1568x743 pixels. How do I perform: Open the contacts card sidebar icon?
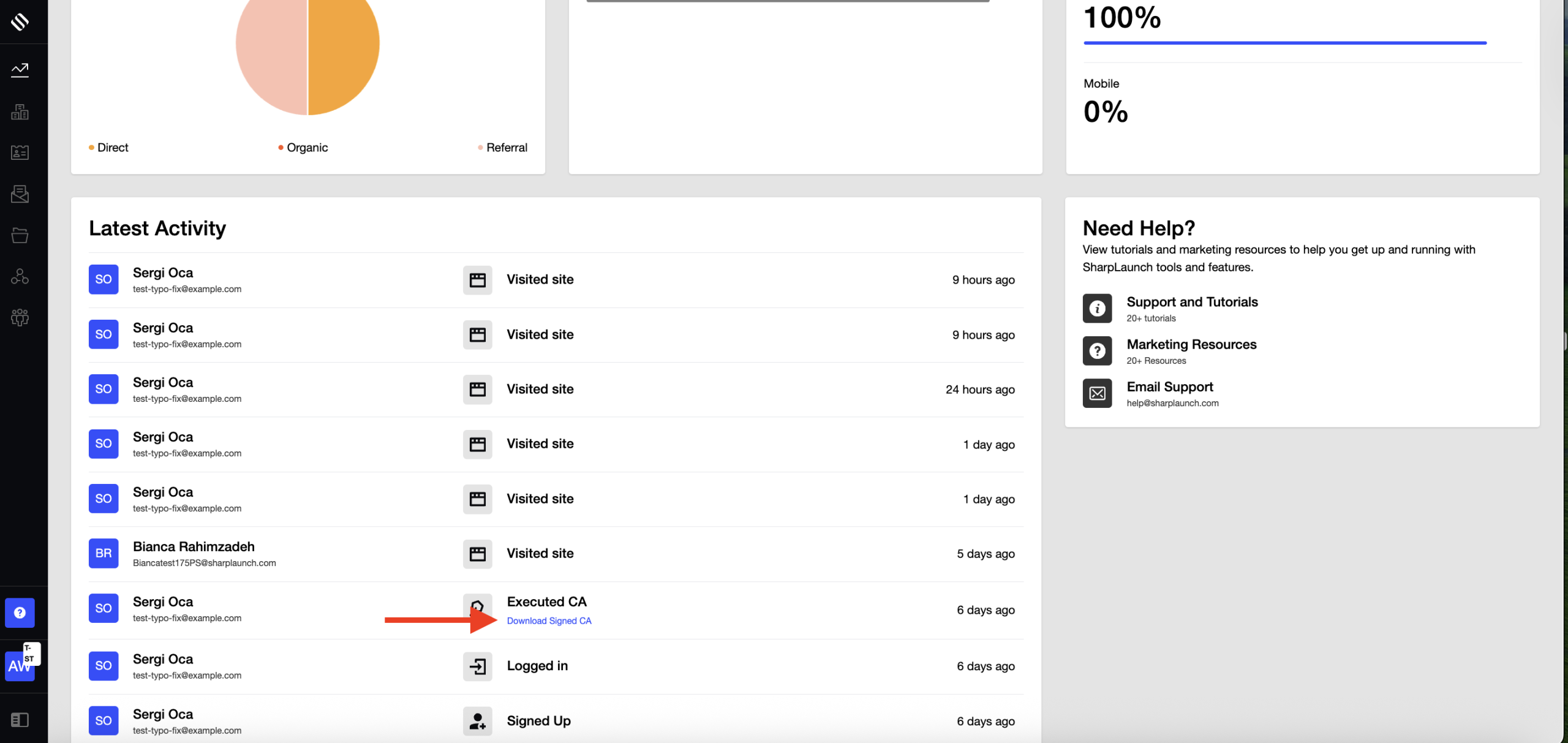[20, 153]
